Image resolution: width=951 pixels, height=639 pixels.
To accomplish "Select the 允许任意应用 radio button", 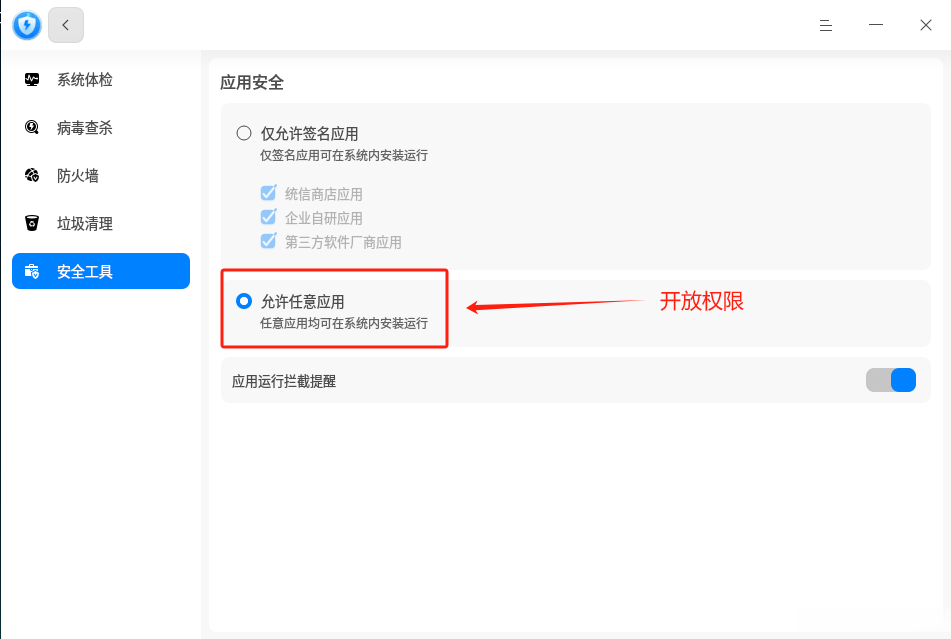I will [x=244, y=300].
